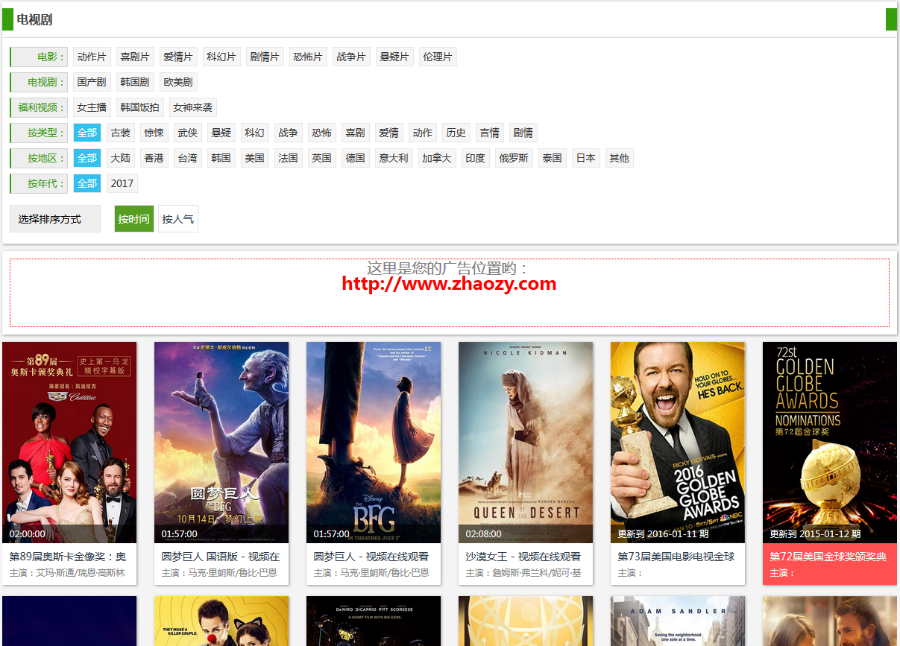Filter by 俄罗斯 region

point(514,158)
